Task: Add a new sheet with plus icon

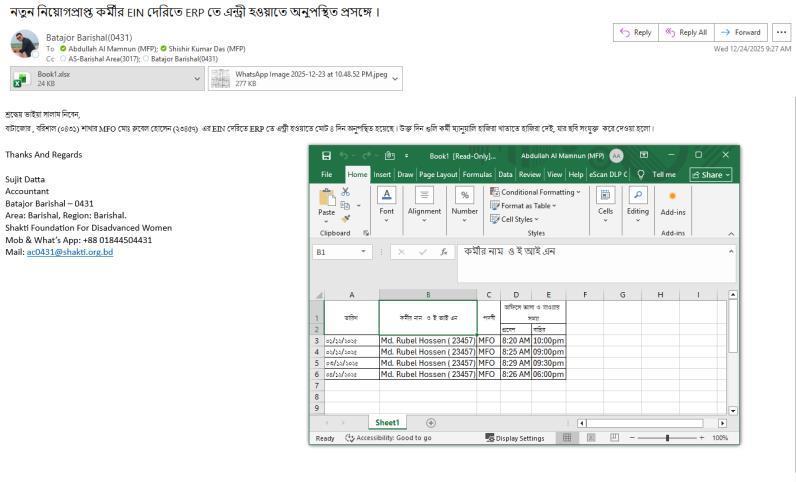Action: 431,423
